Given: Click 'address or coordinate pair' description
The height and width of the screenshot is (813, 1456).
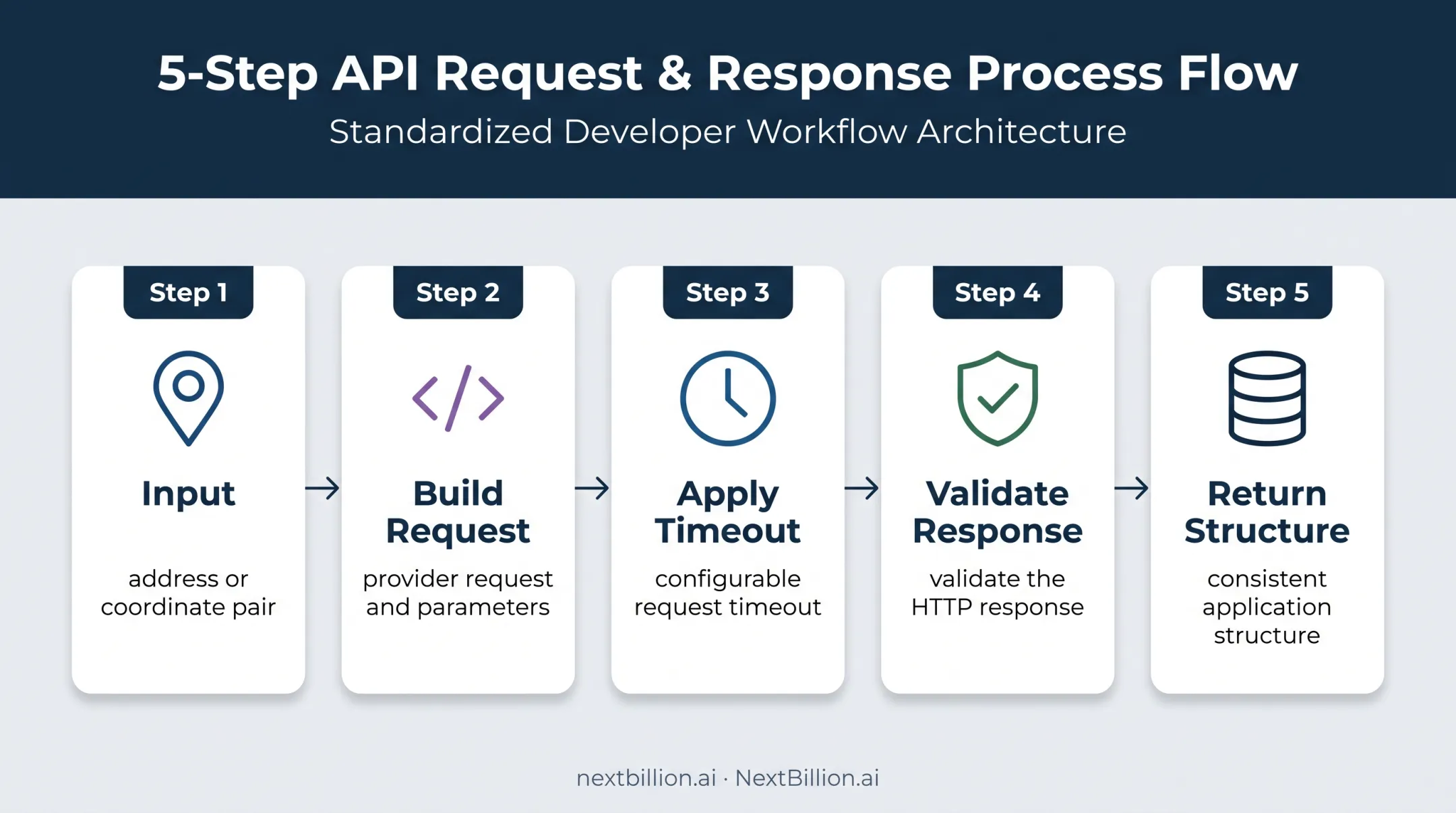Looking at the screenshot, I should 188,593.
